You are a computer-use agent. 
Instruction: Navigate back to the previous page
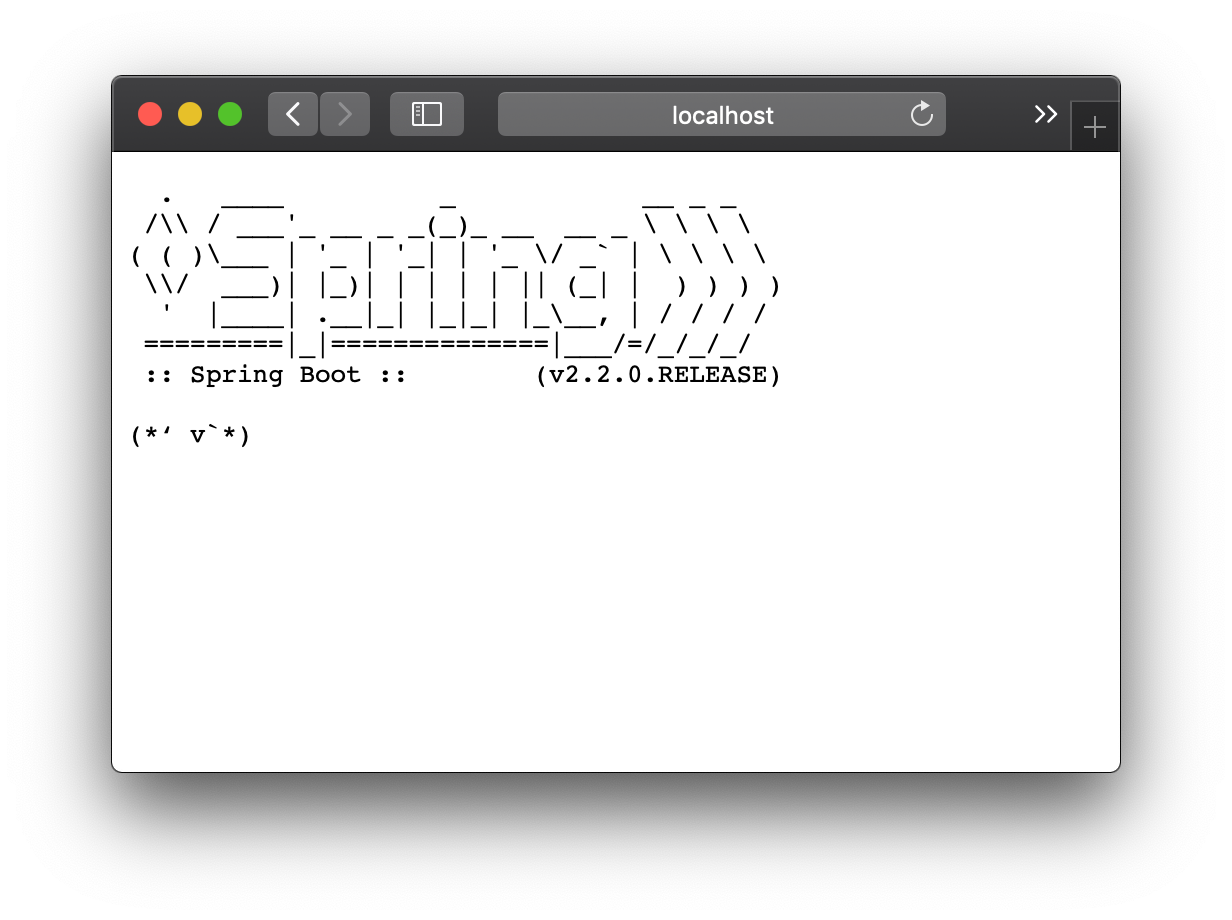point(292,114)
